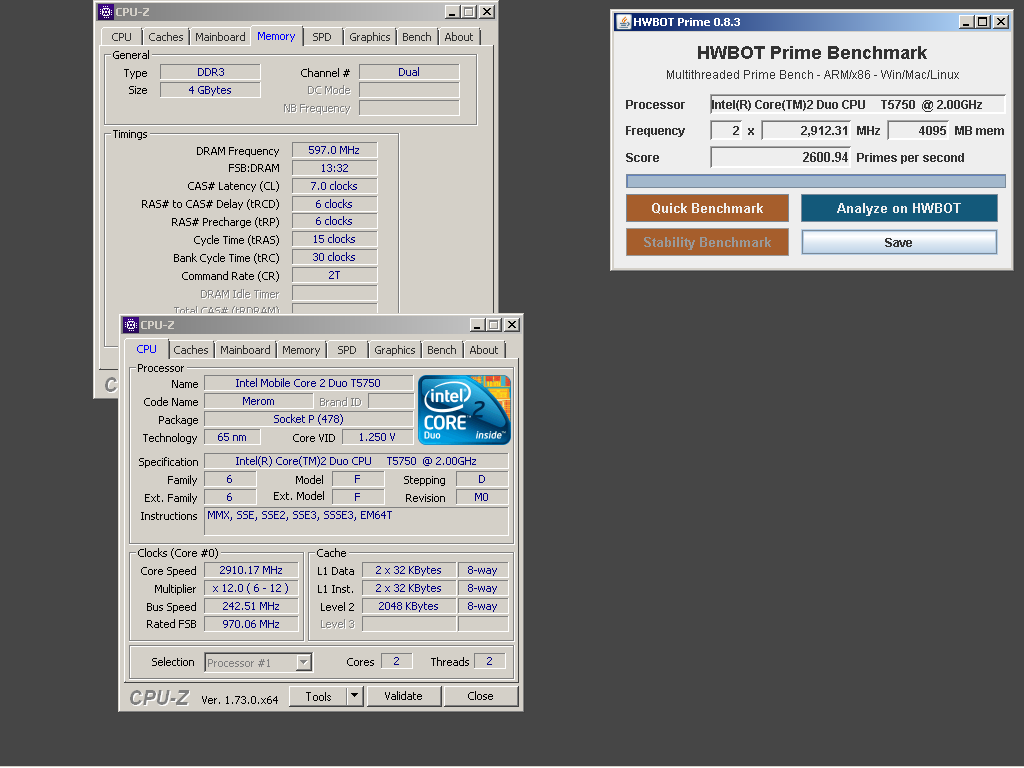Image resolution: width=1024 pixels, height=768 pixels.
Task: Click the Threads value field
Action: click(489, 662)
